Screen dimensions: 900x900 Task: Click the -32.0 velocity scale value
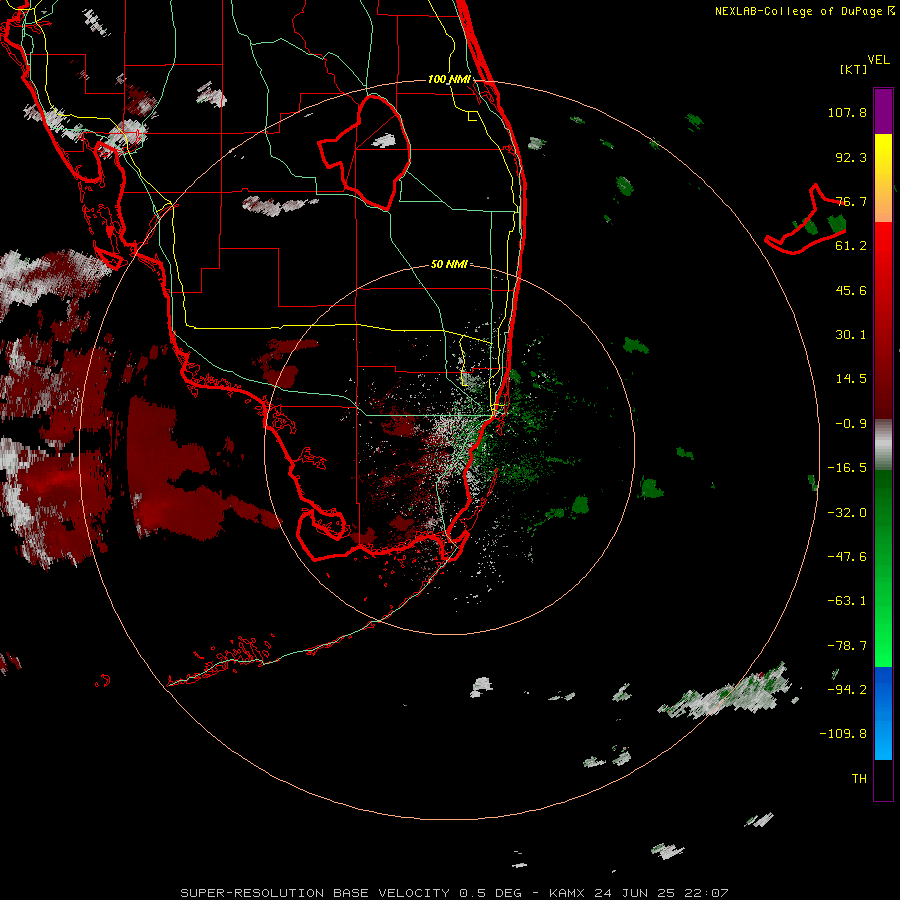click(847, 513)
